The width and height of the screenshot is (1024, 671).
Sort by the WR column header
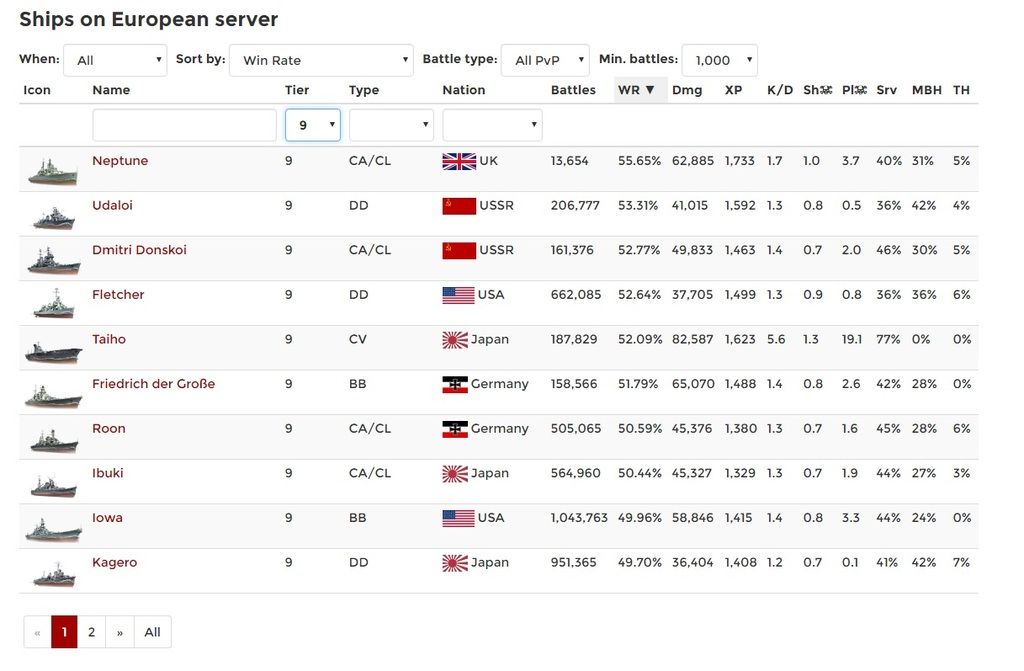[x=636, y=90]
